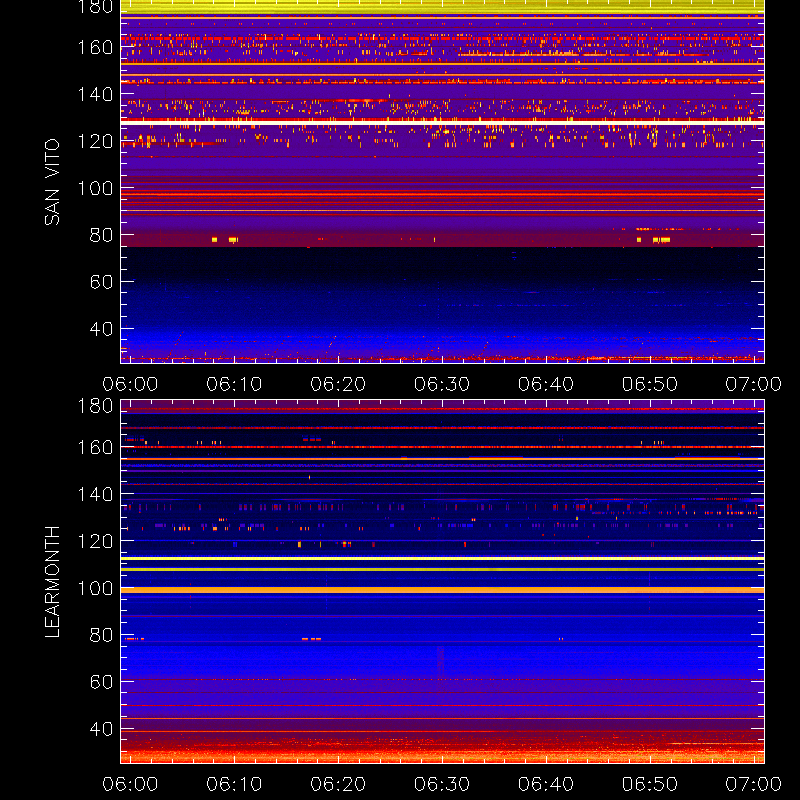Click the 06:20 time label under LEARMONTH plot
This screenshot has height=800, width=800.
point(338,784)
